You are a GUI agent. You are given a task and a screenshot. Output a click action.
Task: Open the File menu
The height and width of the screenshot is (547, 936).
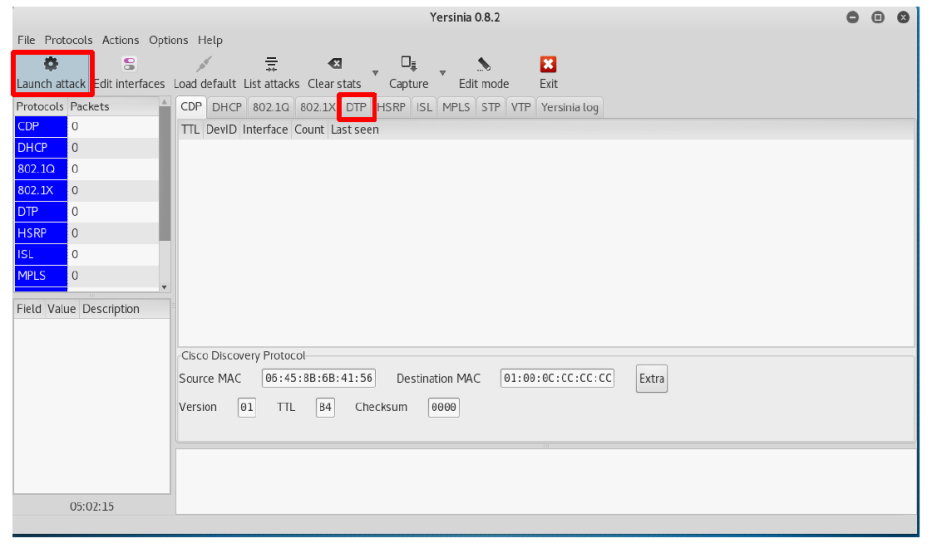[26, 40]
